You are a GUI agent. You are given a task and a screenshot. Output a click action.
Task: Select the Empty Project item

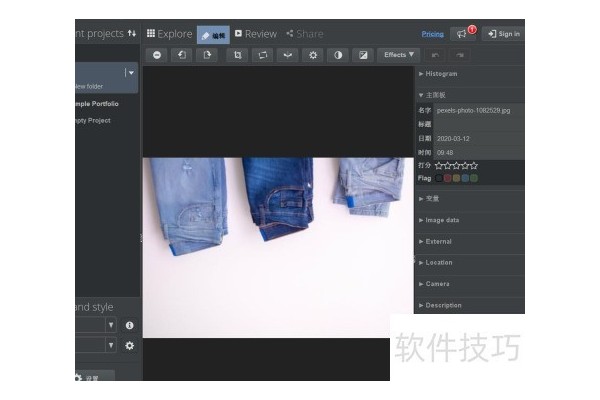(x=93, y=121)
